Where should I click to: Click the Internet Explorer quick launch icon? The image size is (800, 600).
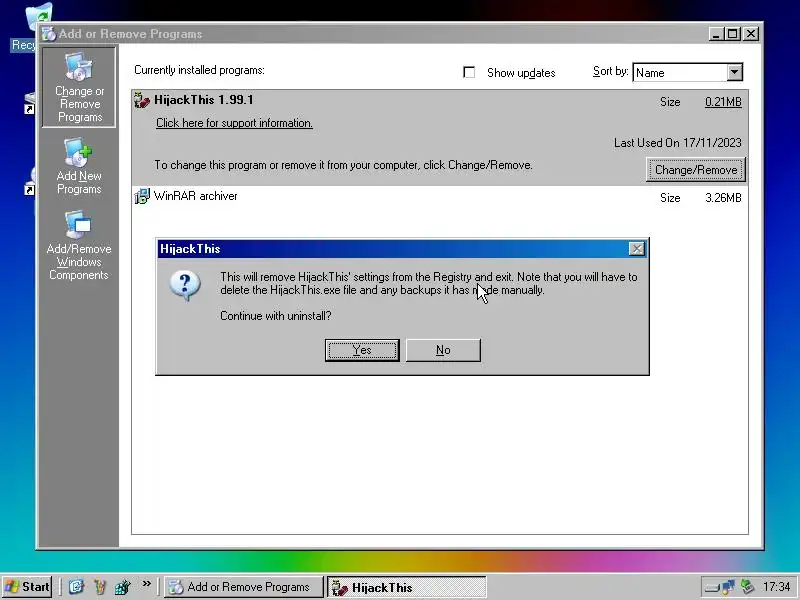click(76, 587)
